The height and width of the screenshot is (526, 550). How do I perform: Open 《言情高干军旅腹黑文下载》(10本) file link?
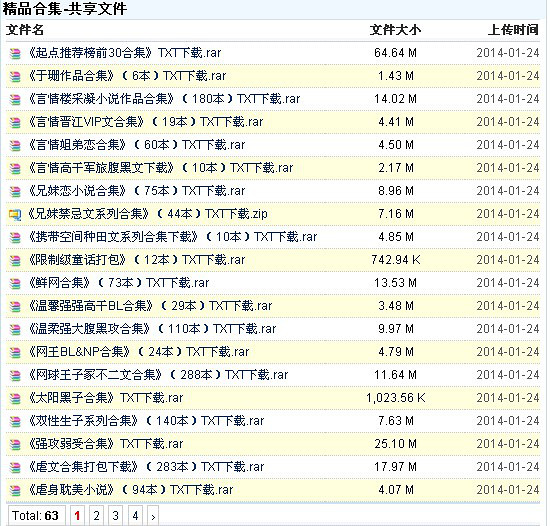click(x=161, y=168)
